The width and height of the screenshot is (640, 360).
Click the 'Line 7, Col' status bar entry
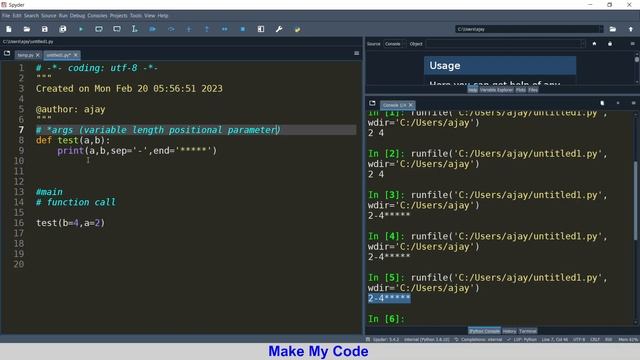555,340
